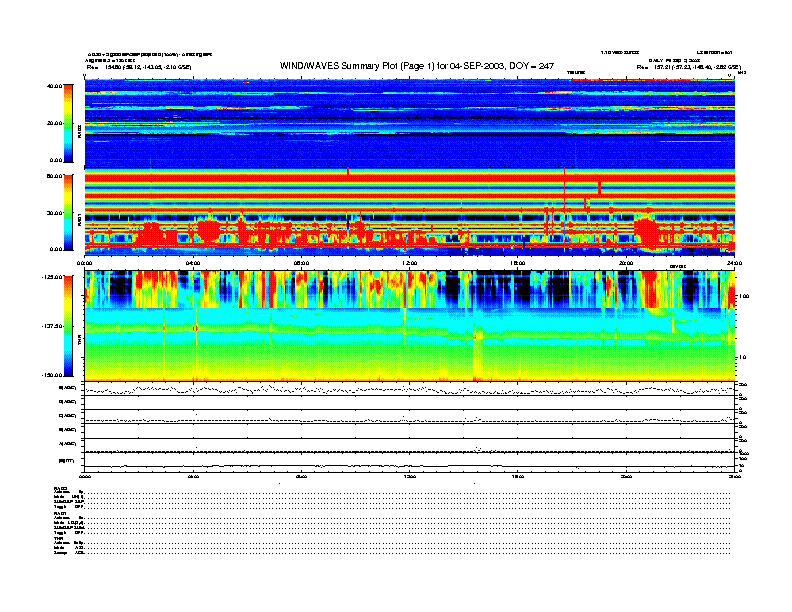Click the TNR panel color scale bar
Image resolution: width=792 pixels, height=612 pixels.
(x=68, y=326)
